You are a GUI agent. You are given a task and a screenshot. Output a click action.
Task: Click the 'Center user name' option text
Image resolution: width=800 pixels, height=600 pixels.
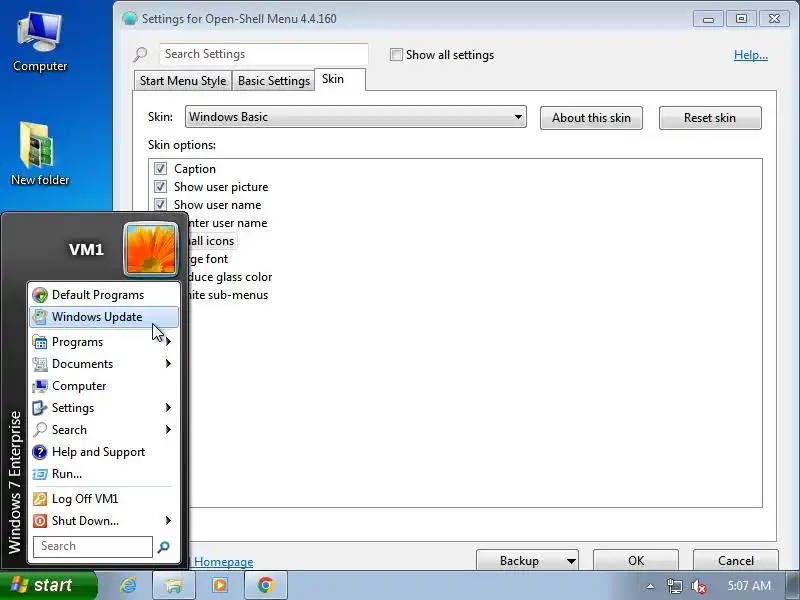tap(228, 223)
